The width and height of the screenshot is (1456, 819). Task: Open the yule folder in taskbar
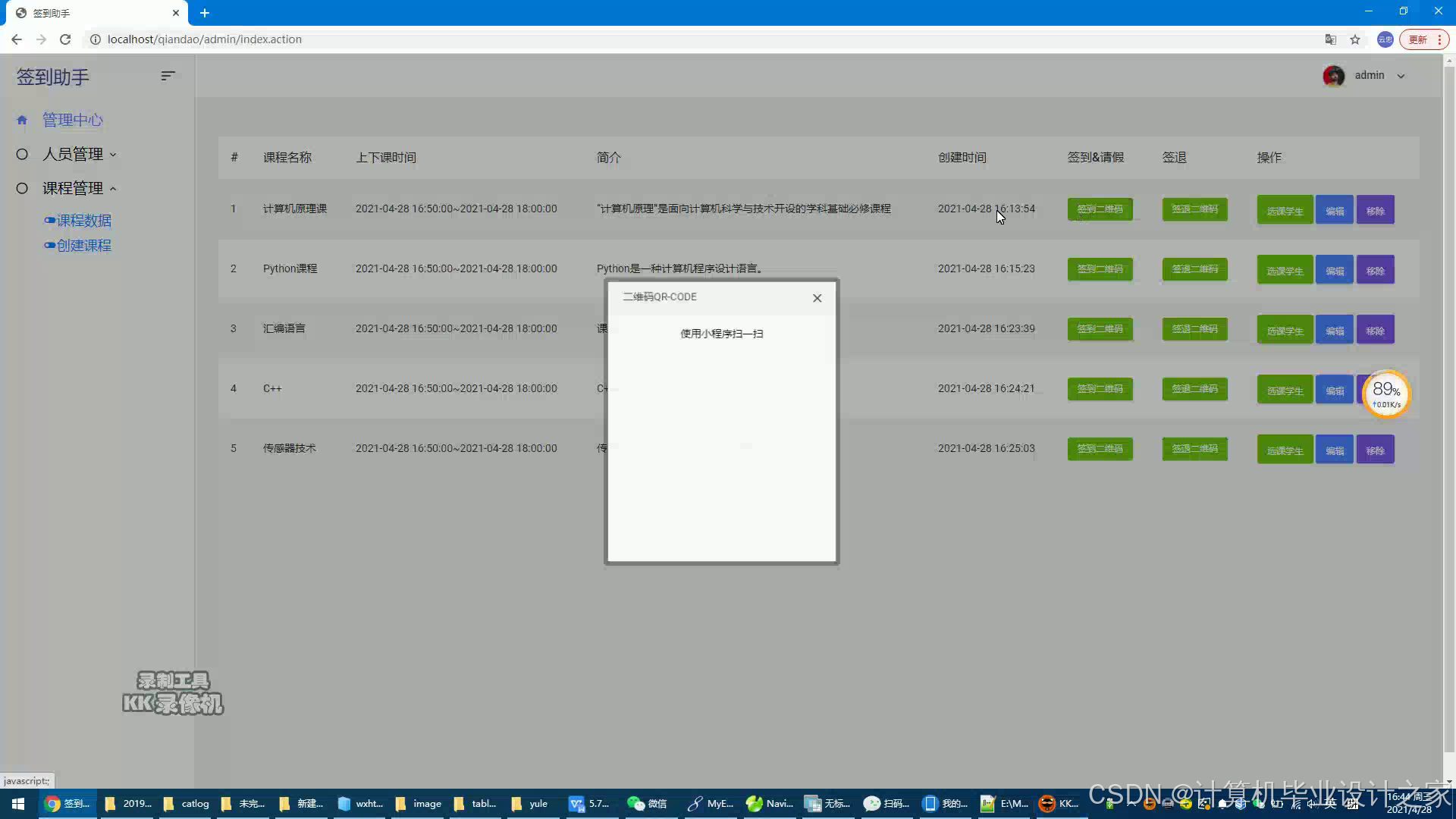pos(529,804)
